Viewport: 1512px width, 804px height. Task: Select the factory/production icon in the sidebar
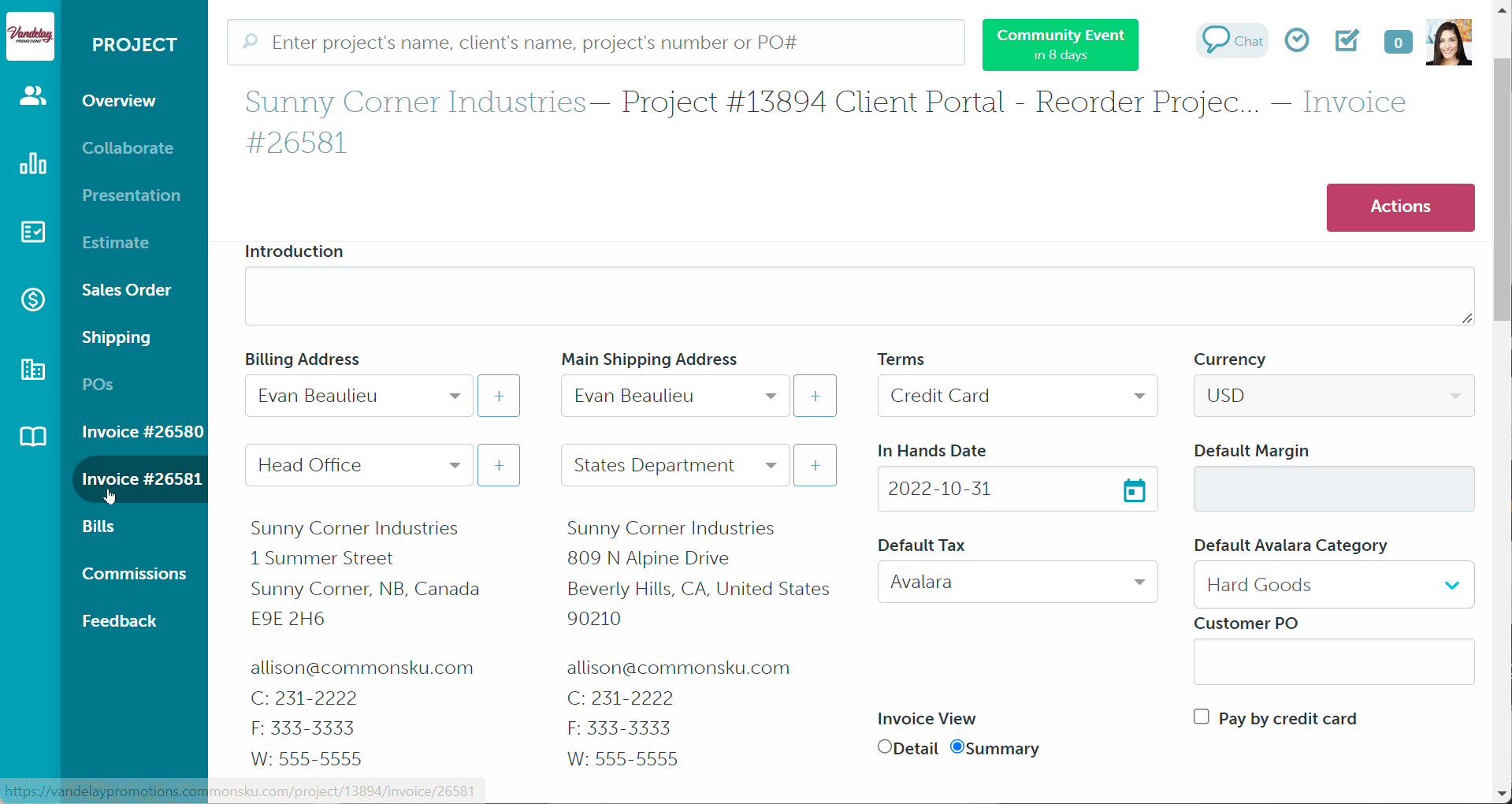click(32, 369)
